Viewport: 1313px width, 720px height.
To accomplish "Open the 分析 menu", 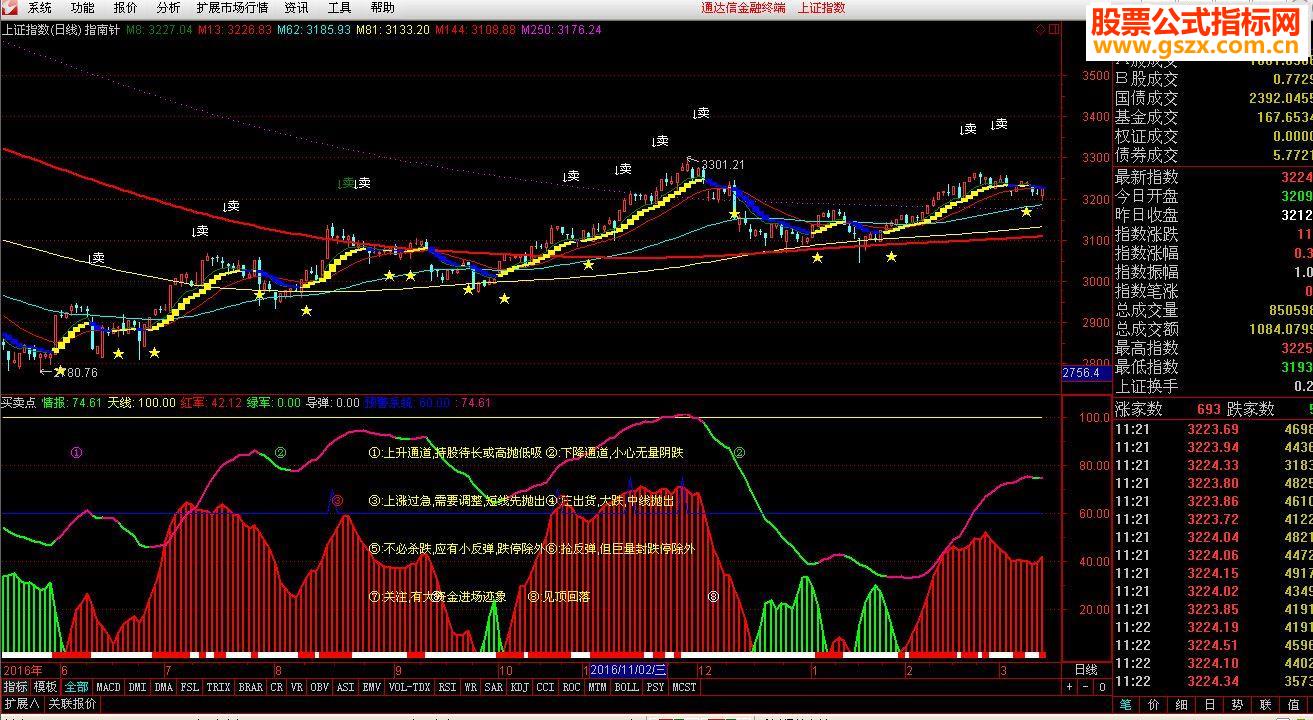I will [x=169, y=7].
